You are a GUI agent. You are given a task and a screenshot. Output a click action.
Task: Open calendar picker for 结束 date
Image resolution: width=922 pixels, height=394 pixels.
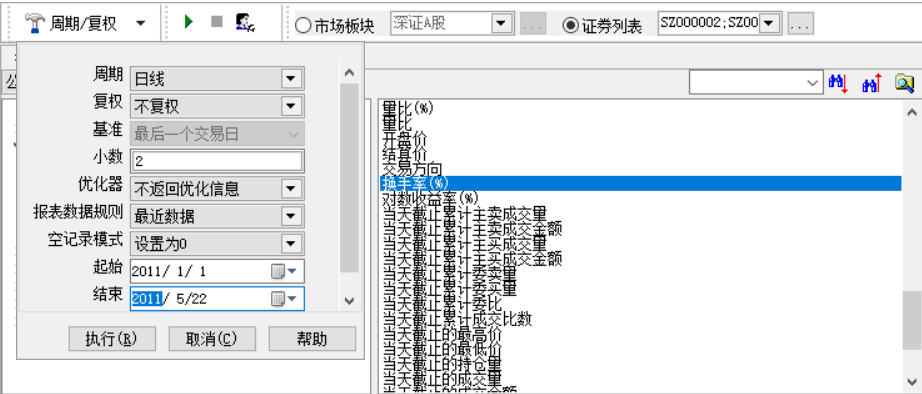pos(285,299)
